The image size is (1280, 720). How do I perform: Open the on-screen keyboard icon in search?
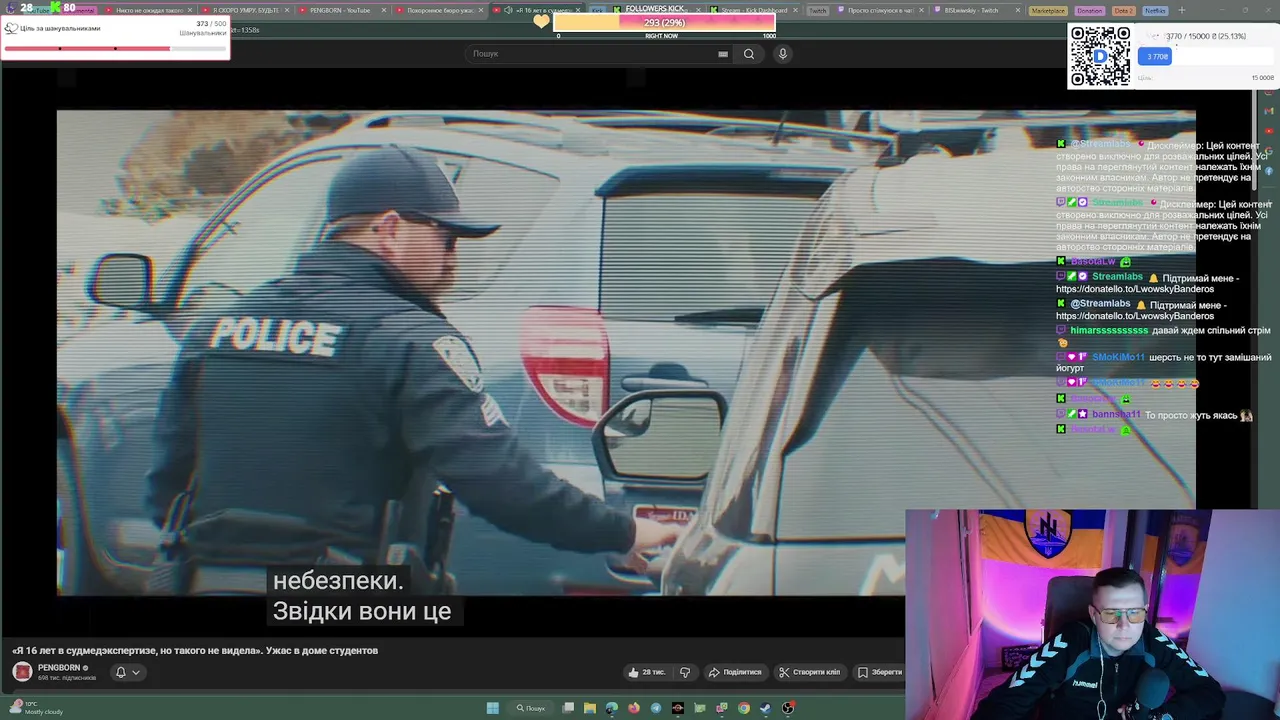(x=723, y=54)
